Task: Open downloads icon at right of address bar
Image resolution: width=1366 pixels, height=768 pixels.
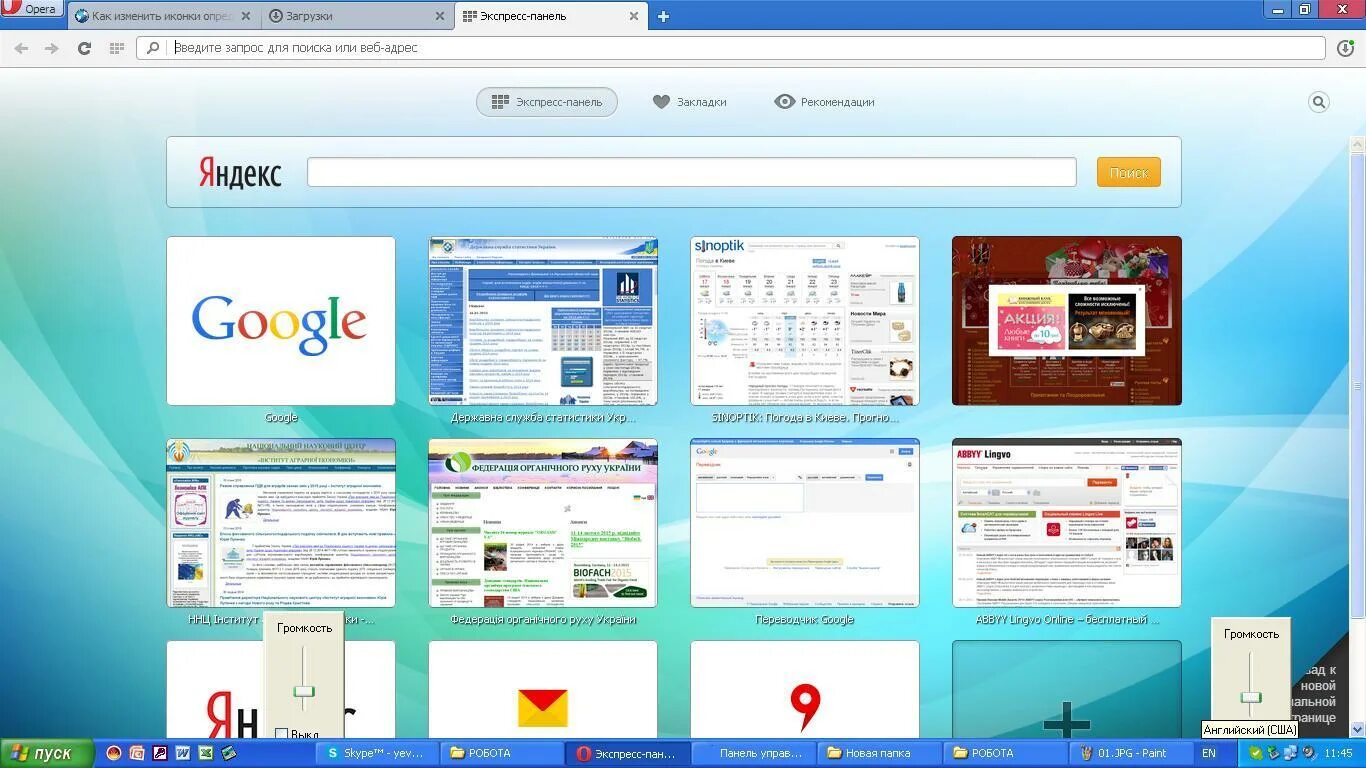Action: (1345, 48)
